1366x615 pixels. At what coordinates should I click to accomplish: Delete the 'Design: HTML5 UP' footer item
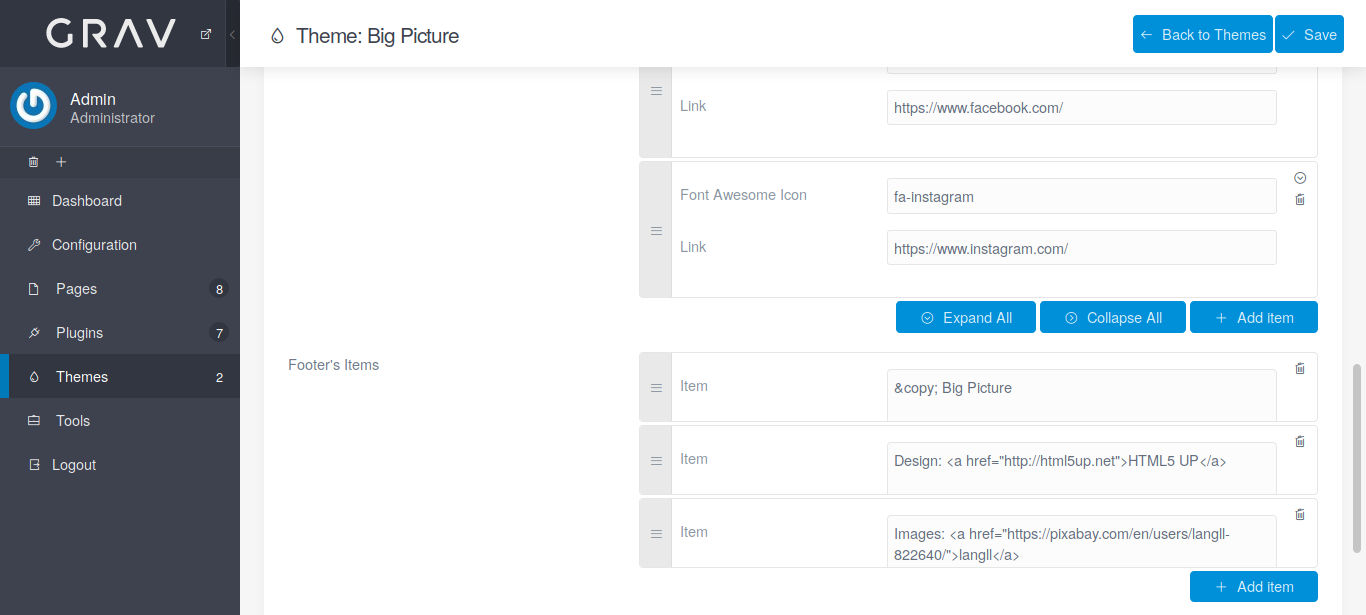[1300, 441]
